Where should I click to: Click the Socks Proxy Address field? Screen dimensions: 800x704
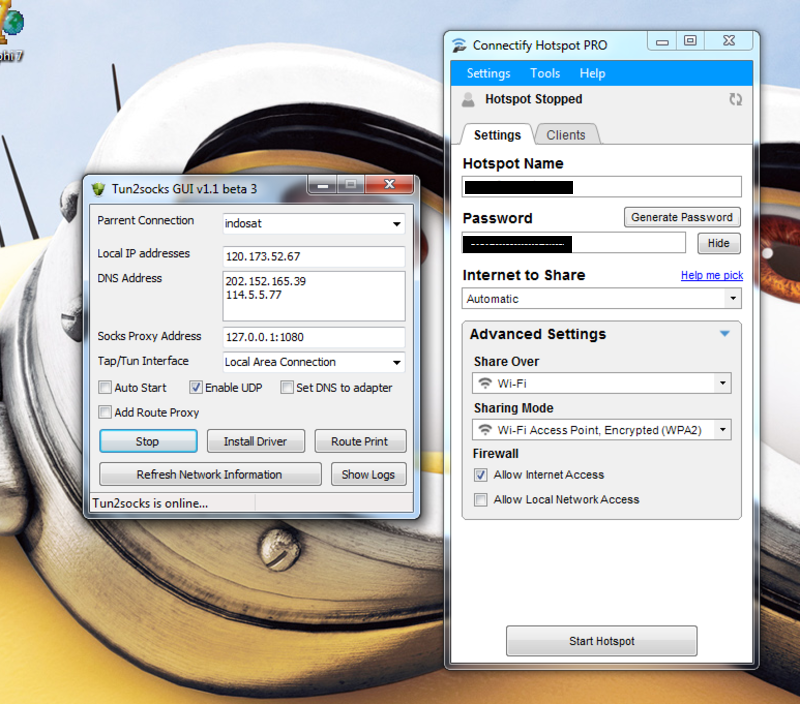314,337
